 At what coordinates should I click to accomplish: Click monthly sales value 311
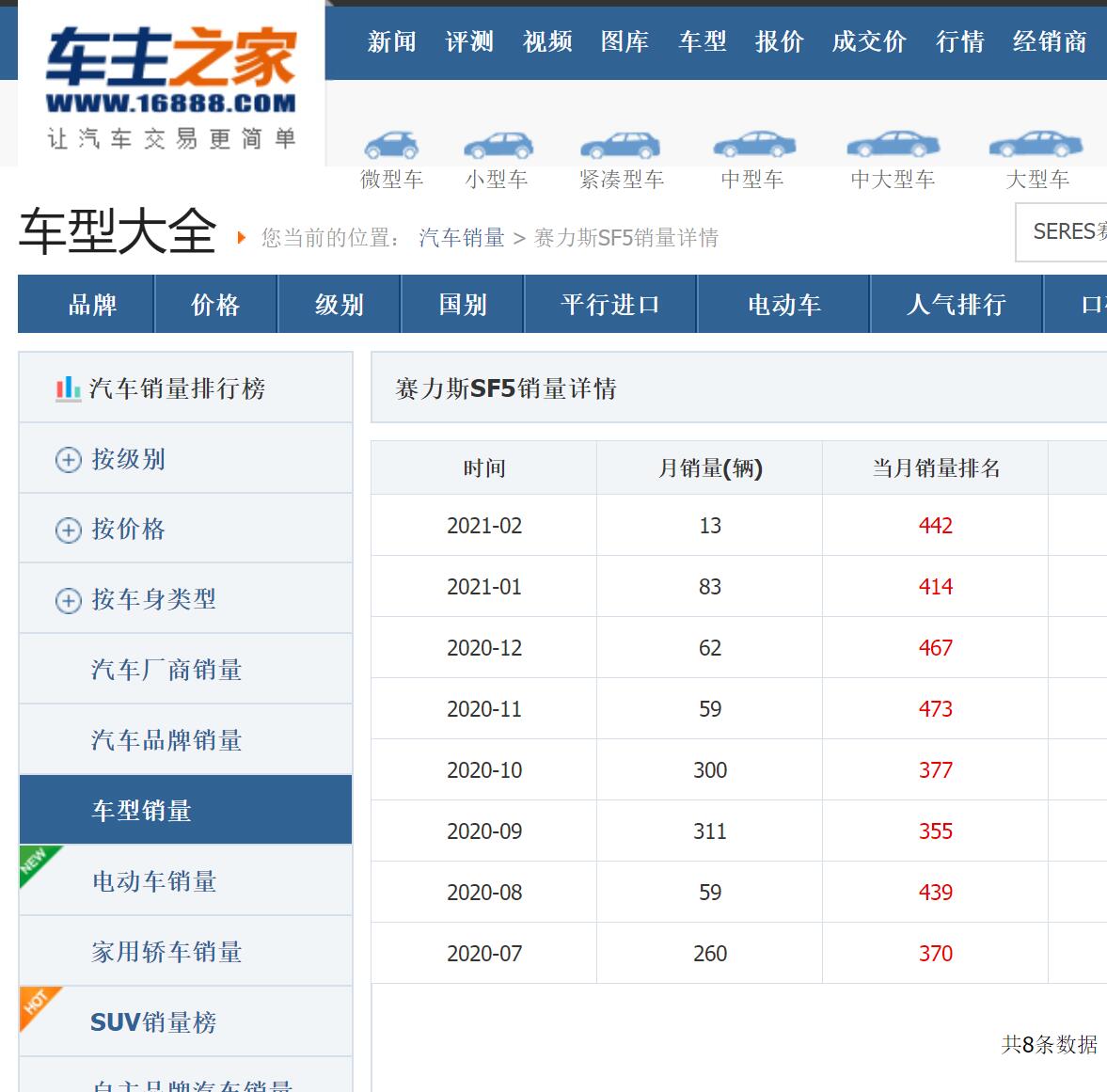coord(710,831)
